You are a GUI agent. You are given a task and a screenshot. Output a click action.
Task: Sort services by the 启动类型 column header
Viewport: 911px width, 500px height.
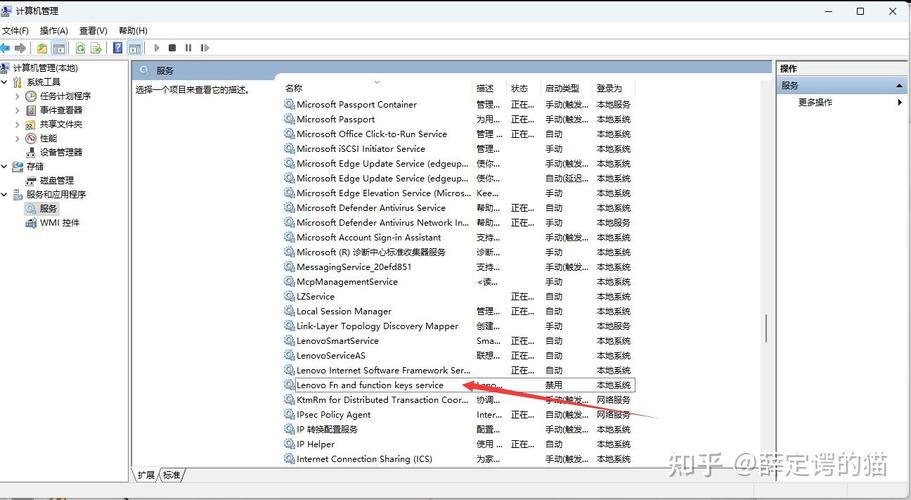point(561,88)
